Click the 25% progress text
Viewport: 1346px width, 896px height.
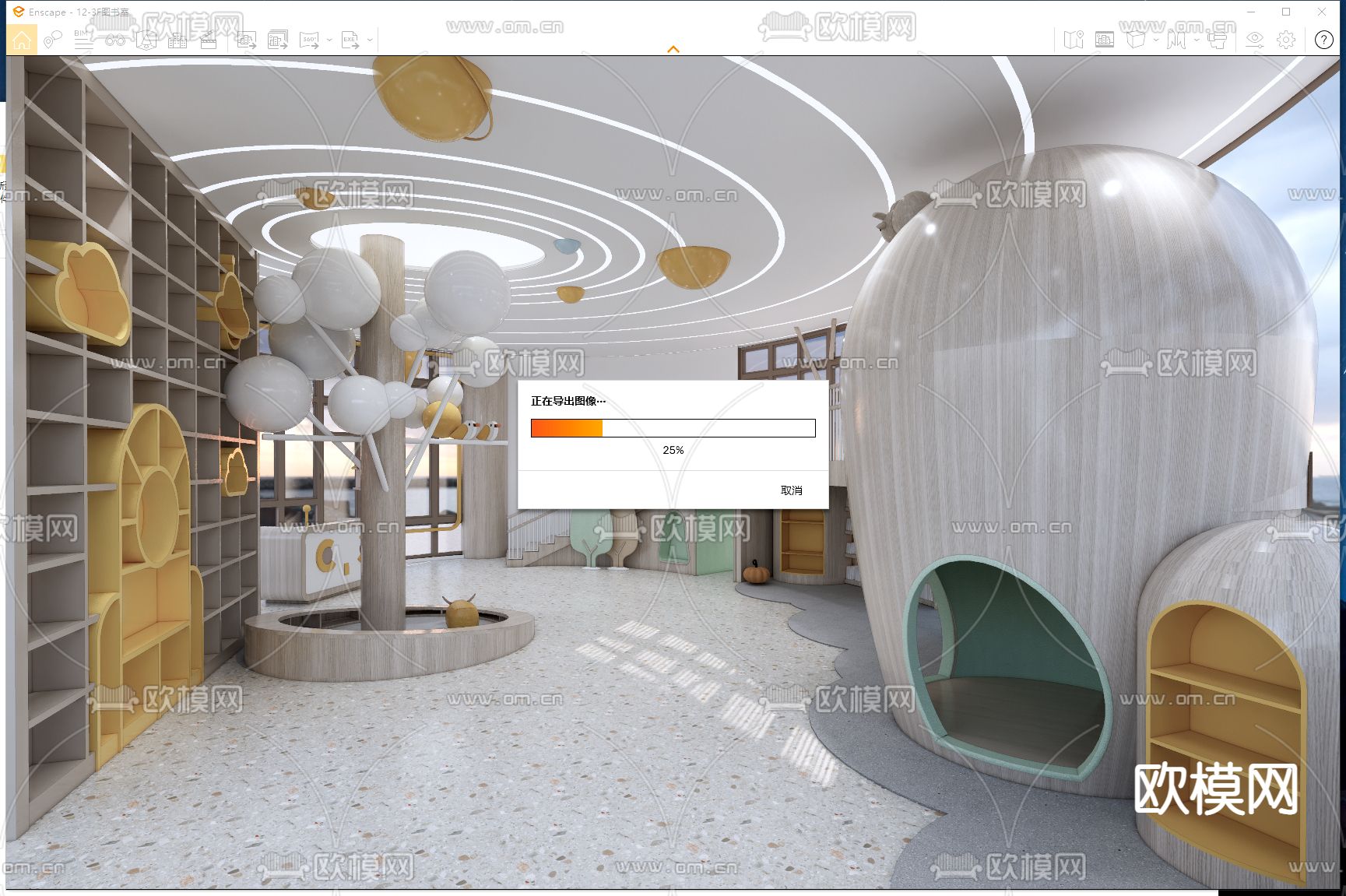[673, 450]
